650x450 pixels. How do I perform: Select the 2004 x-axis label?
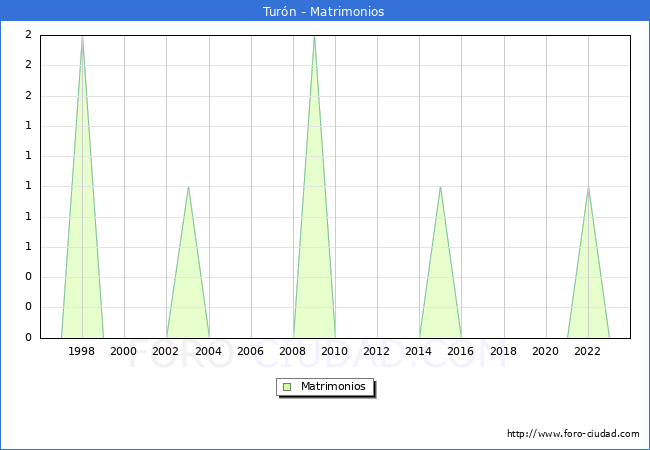(208, 351)
